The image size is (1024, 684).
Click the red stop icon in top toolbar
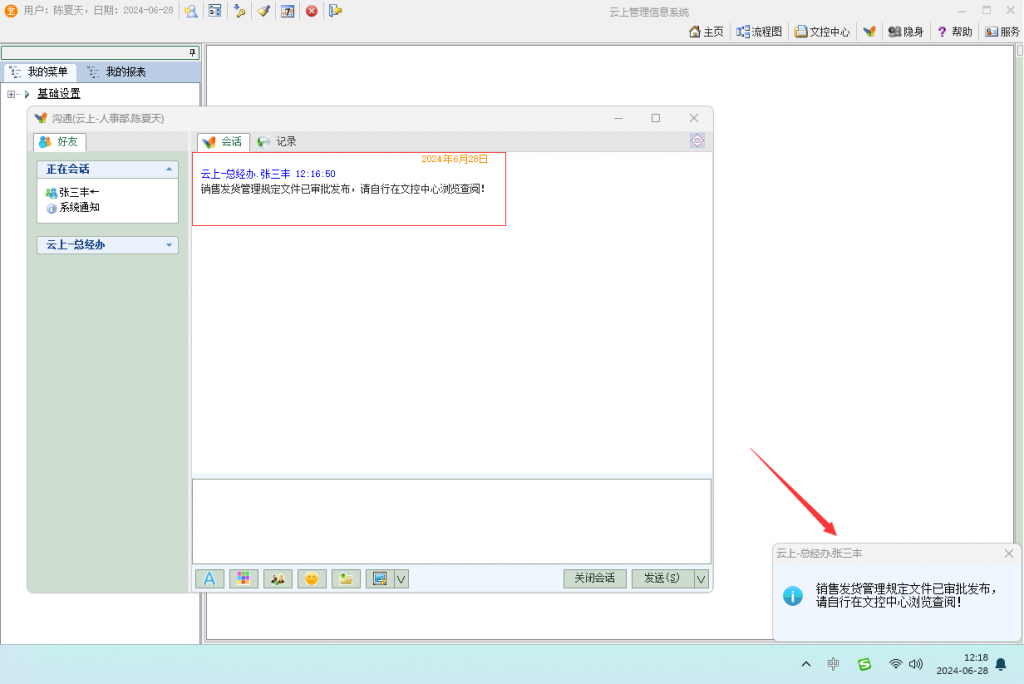(311, 11)
